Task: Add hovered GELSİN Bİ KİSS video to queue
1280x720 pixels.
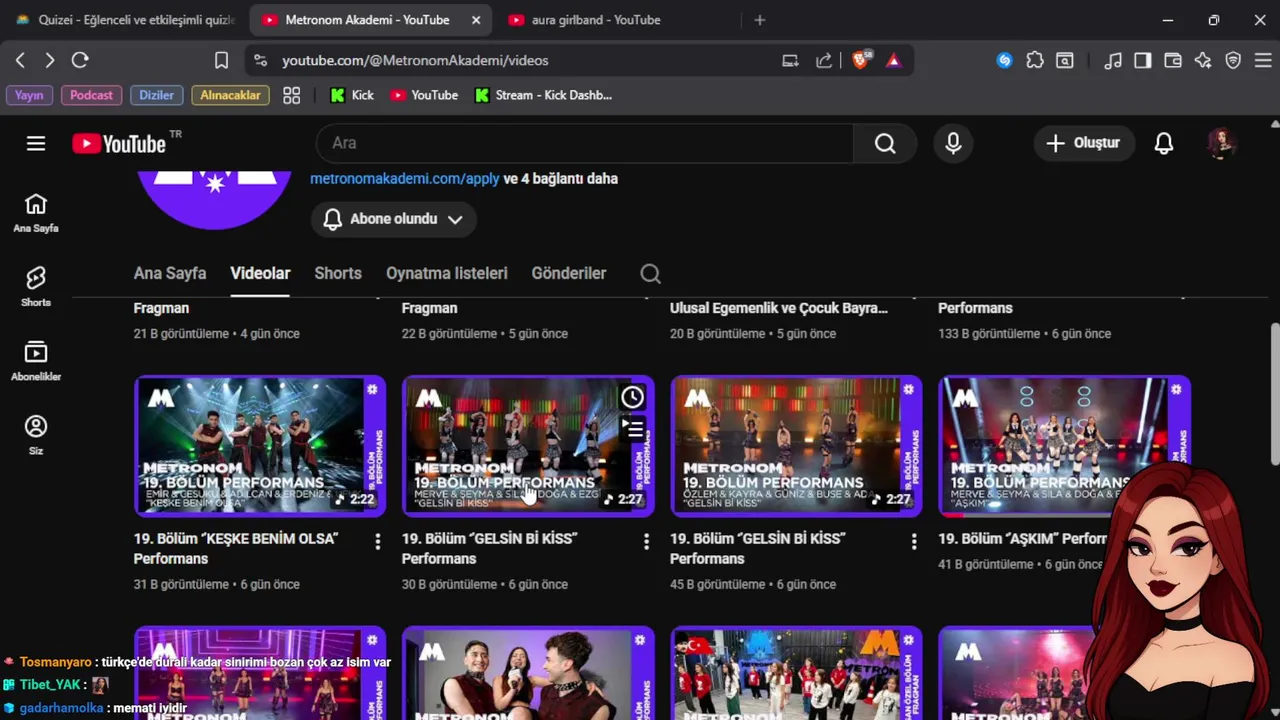Action: (632, 429)
